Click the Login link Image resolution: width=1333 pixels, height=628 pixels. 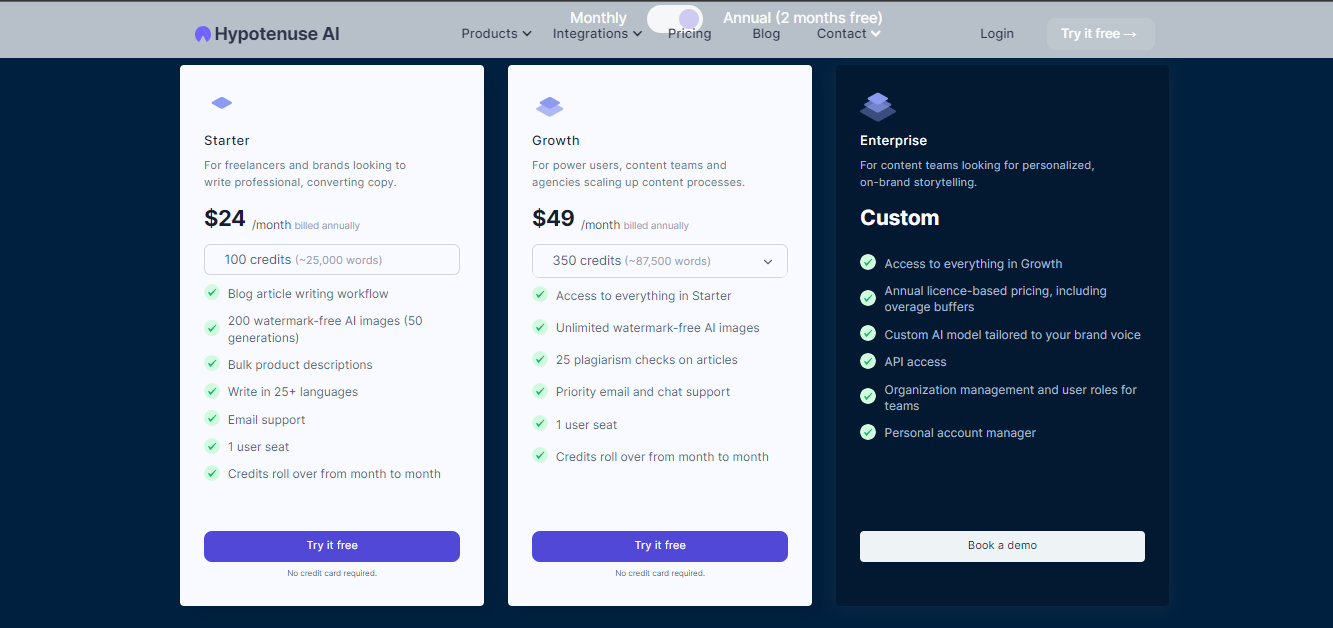tap(997, 34)
